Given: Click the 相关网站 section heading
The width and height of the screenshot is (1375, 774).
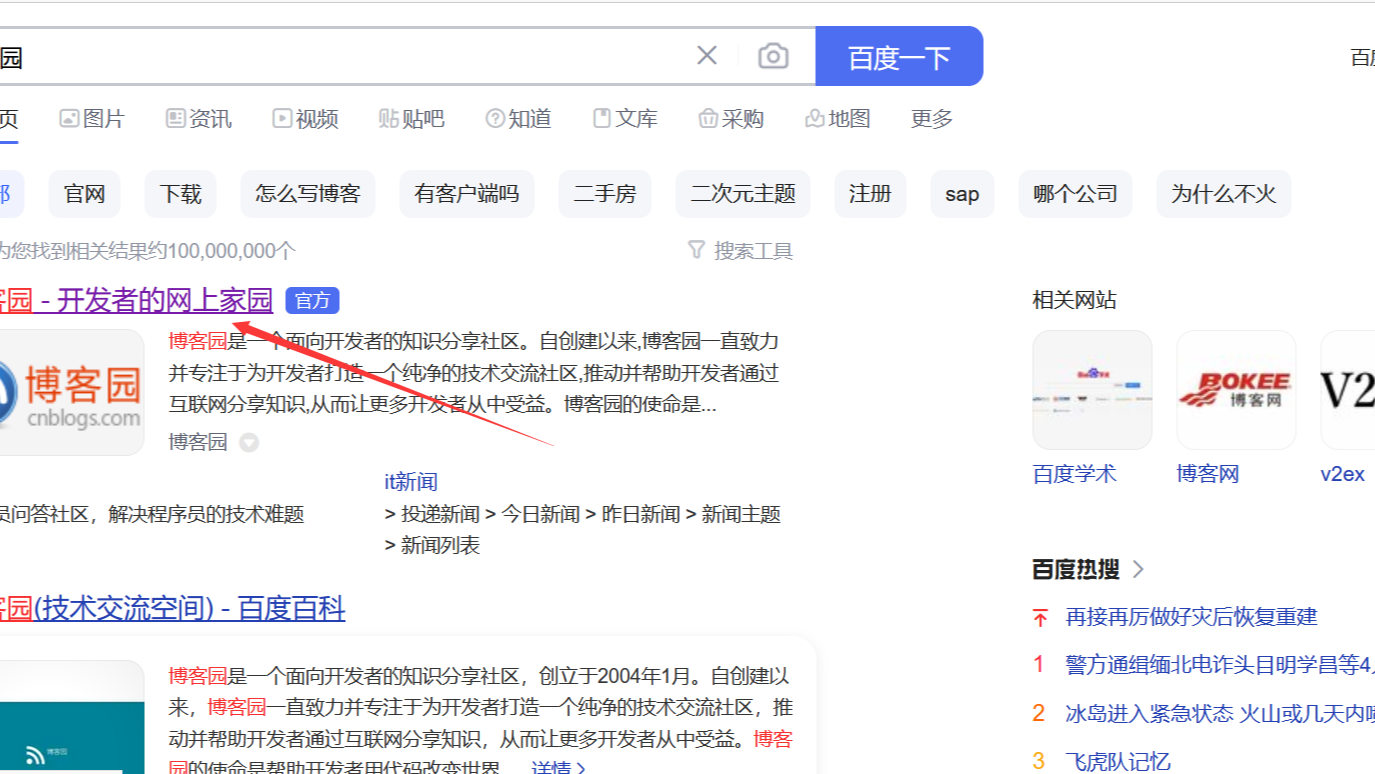Looking at the screenshot, I should click(x=1075, y=300).
